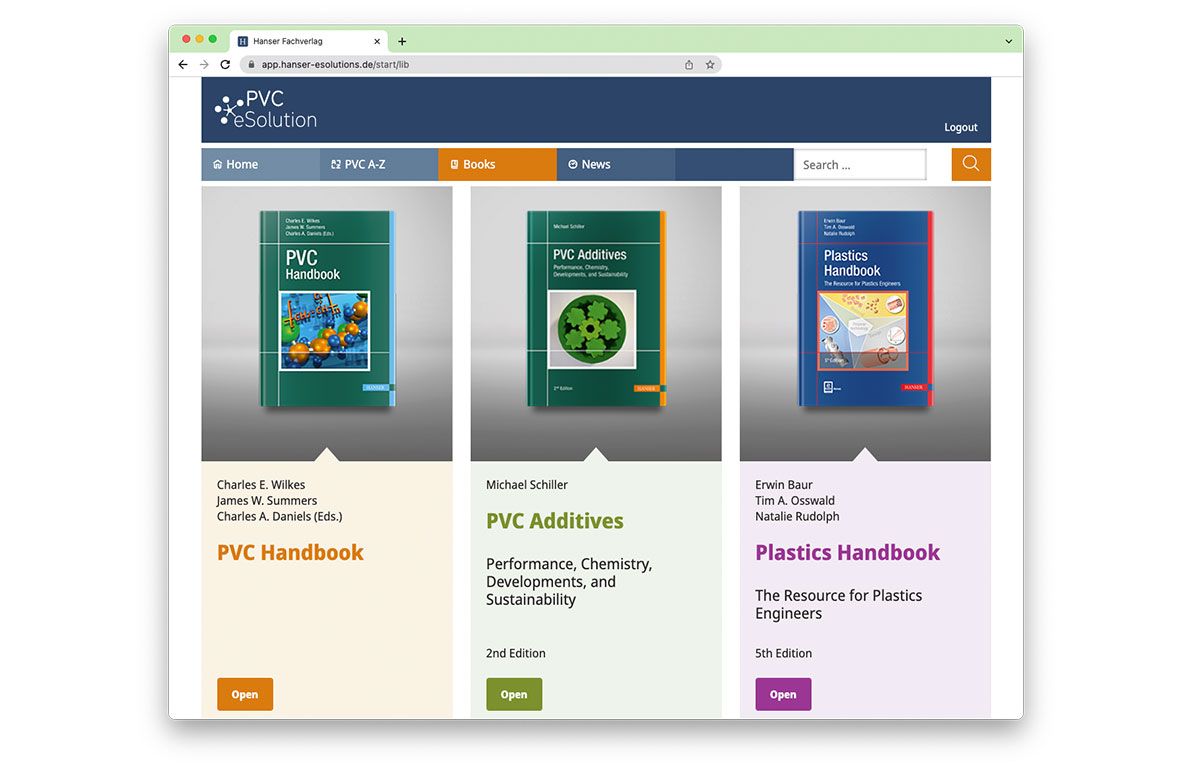1192x768 pixels.
Task: Click author Charles A. Daniels (Eds.)
Action: point(280,516)
